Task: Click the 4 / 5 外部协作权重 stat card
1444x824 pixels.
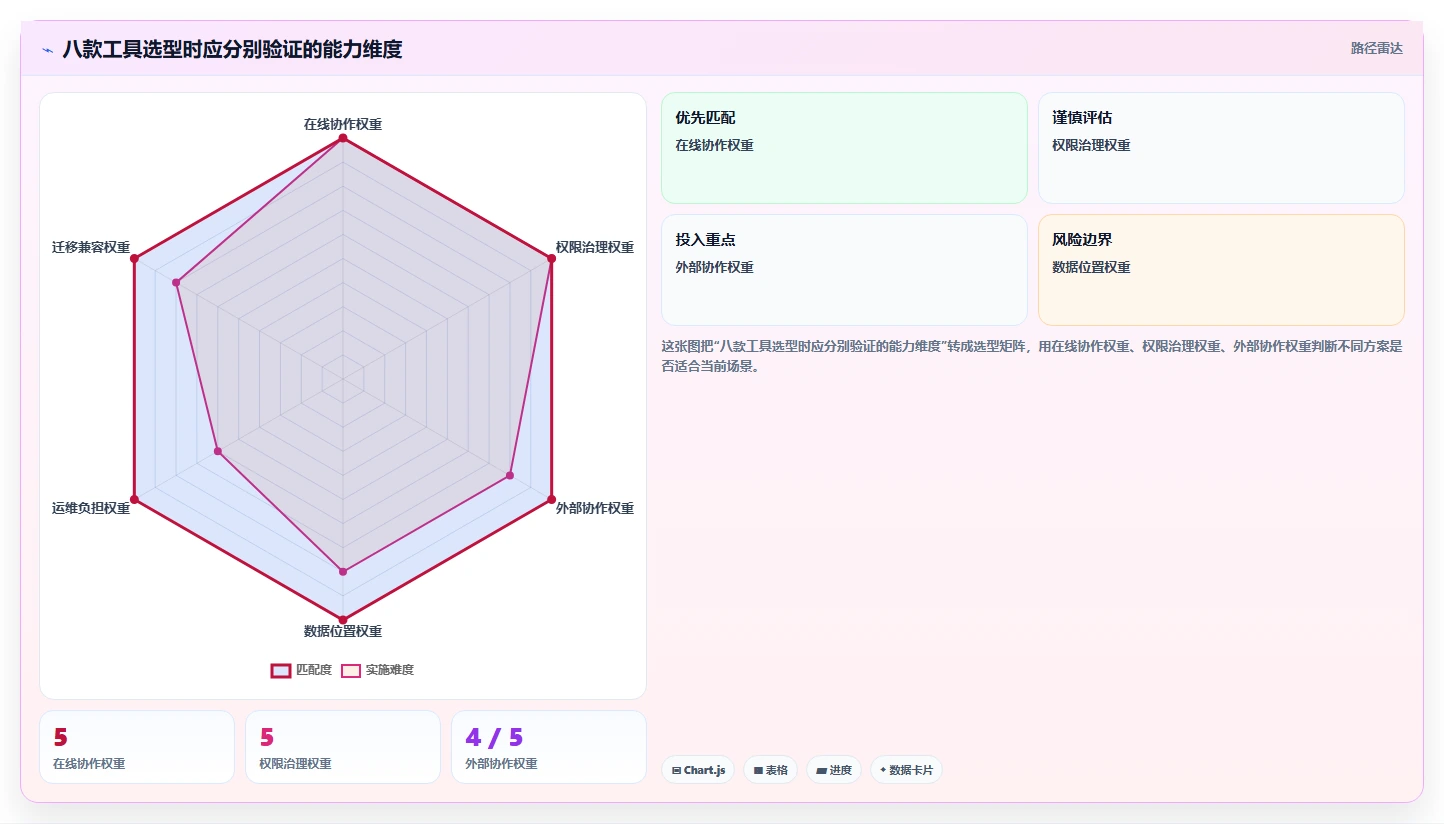Action: click(x=549, y=747)
